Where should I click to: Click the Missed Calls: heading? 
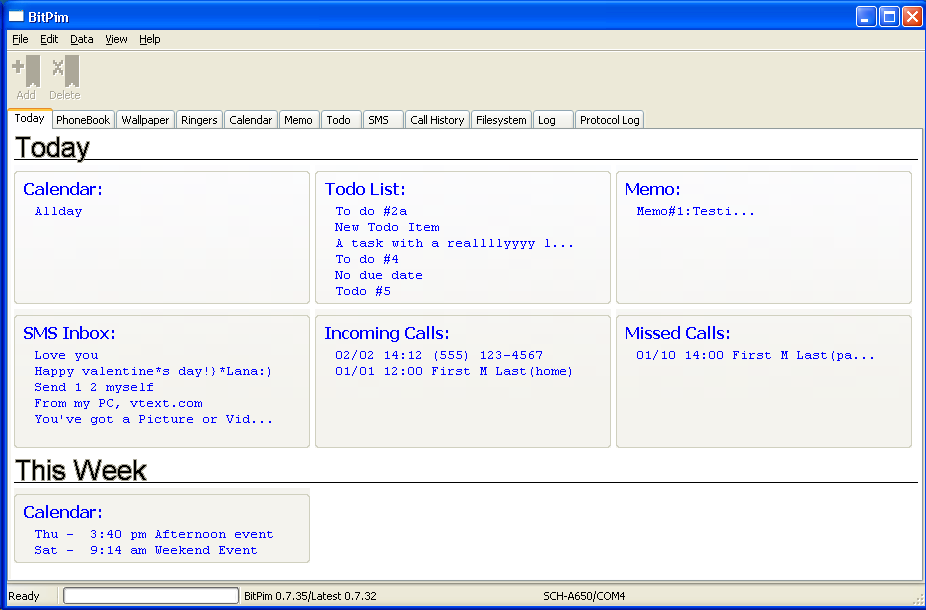(677, 333)
